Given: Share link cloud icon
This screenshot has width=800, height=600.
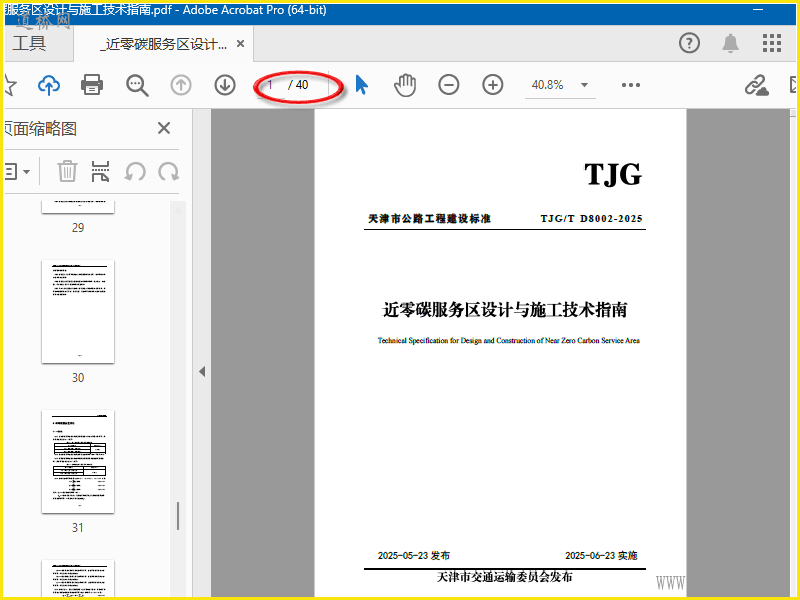Looking at the screenshot, I should tap(756, 85).
